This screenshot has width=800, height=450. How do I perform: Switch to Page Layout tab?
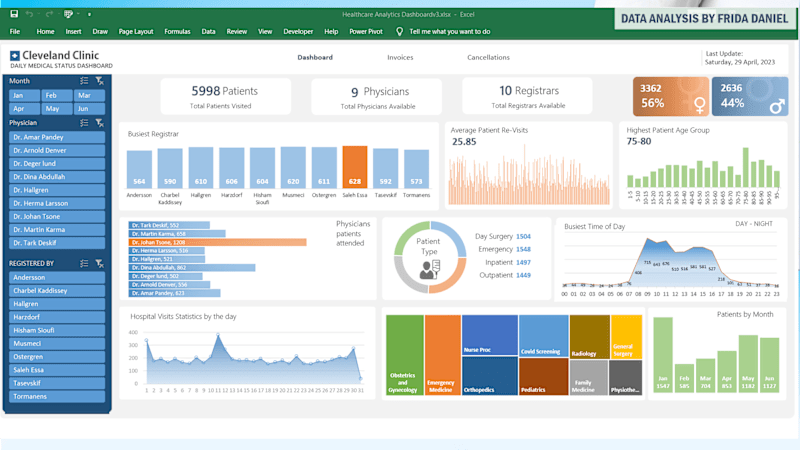[136, 32]
